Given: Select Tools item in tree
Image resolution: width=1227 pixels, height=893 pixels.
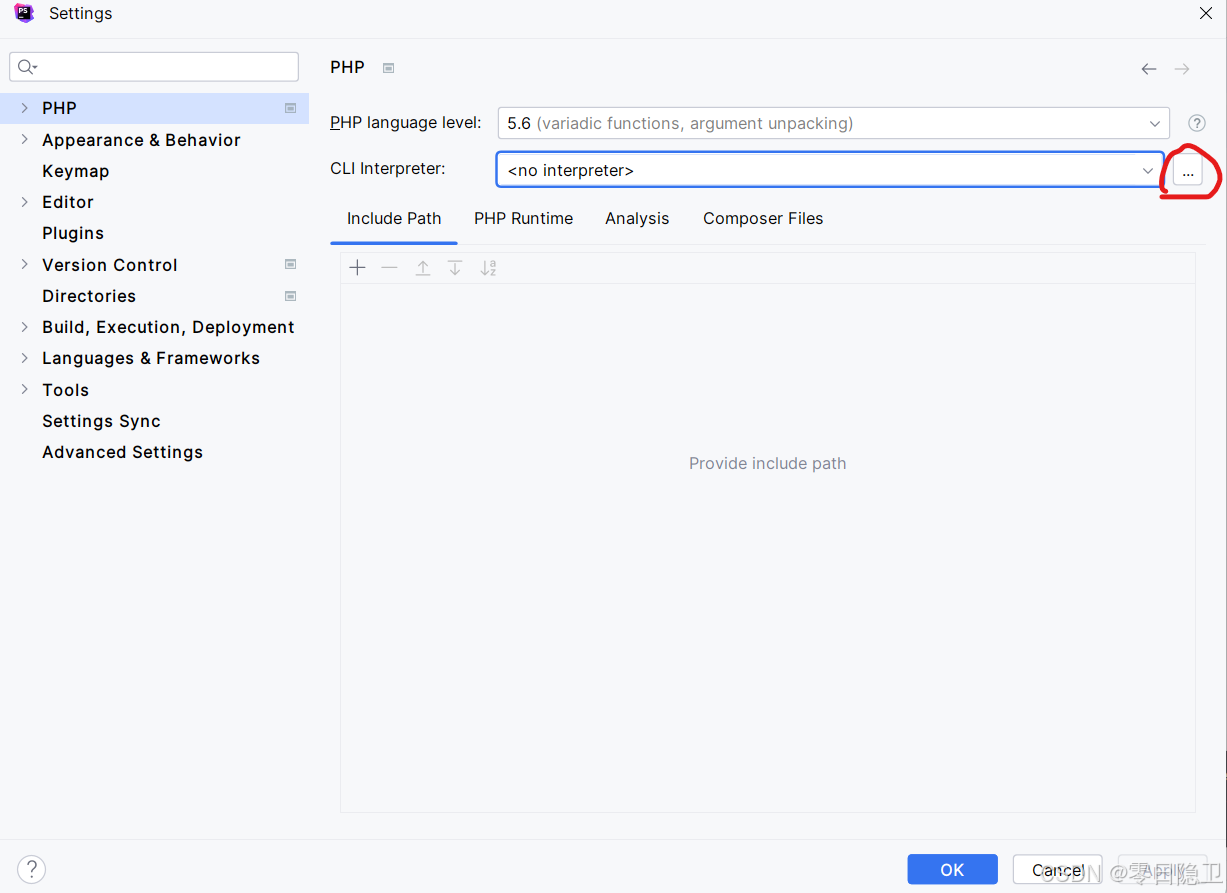Looking at the screenshot, I should [x=65, y=390].
